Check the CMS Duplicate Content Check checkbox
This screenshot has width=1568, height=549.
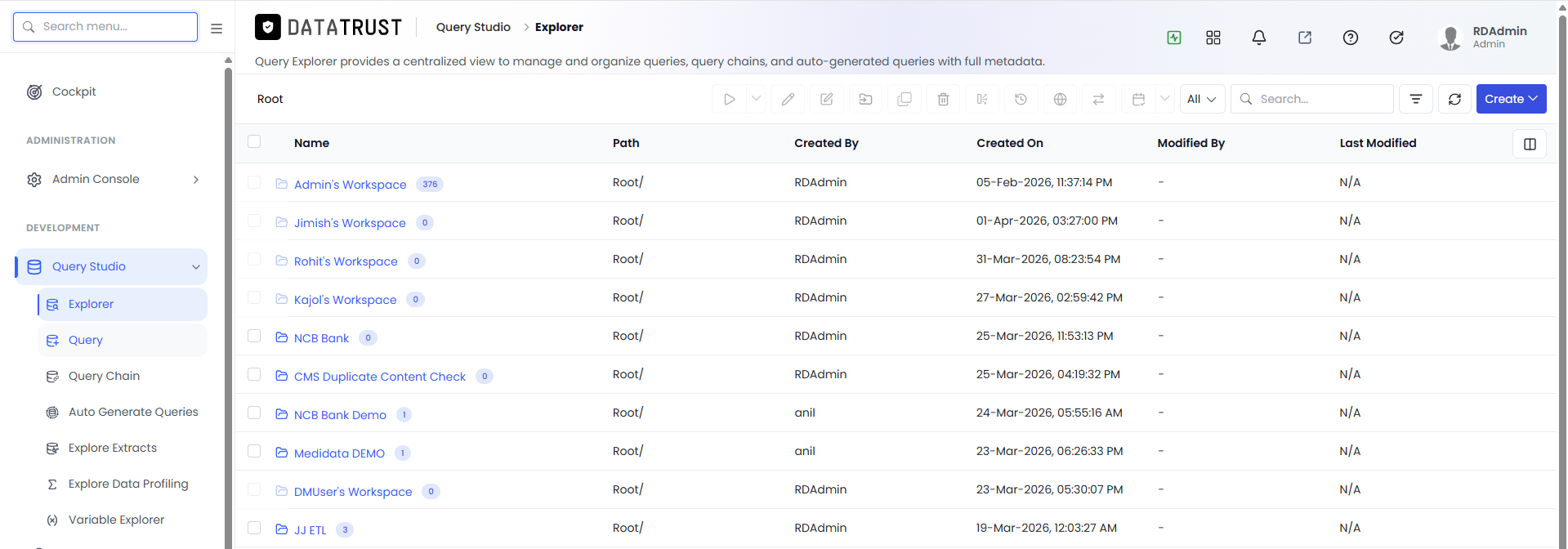click(254, 374)
